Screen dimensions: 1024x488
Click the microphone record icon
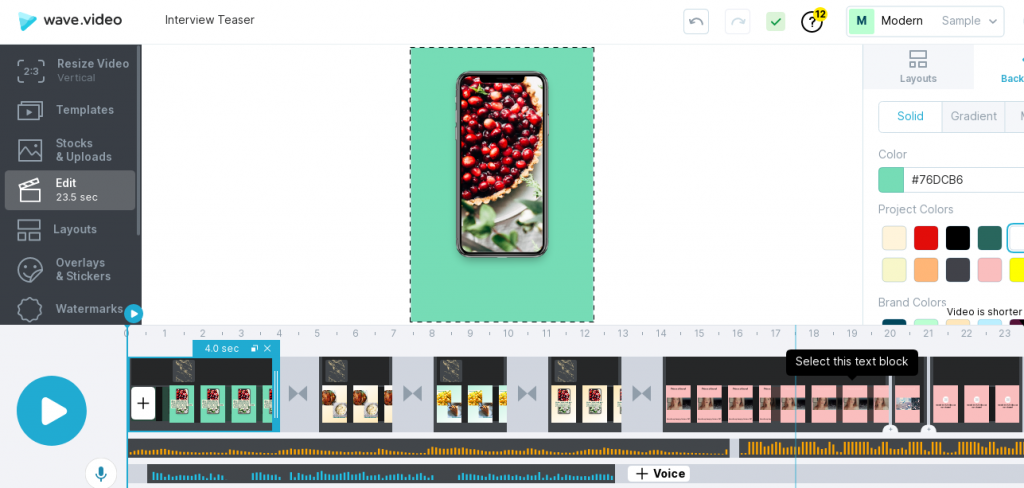pyautogui.click(x=101, y=474)
